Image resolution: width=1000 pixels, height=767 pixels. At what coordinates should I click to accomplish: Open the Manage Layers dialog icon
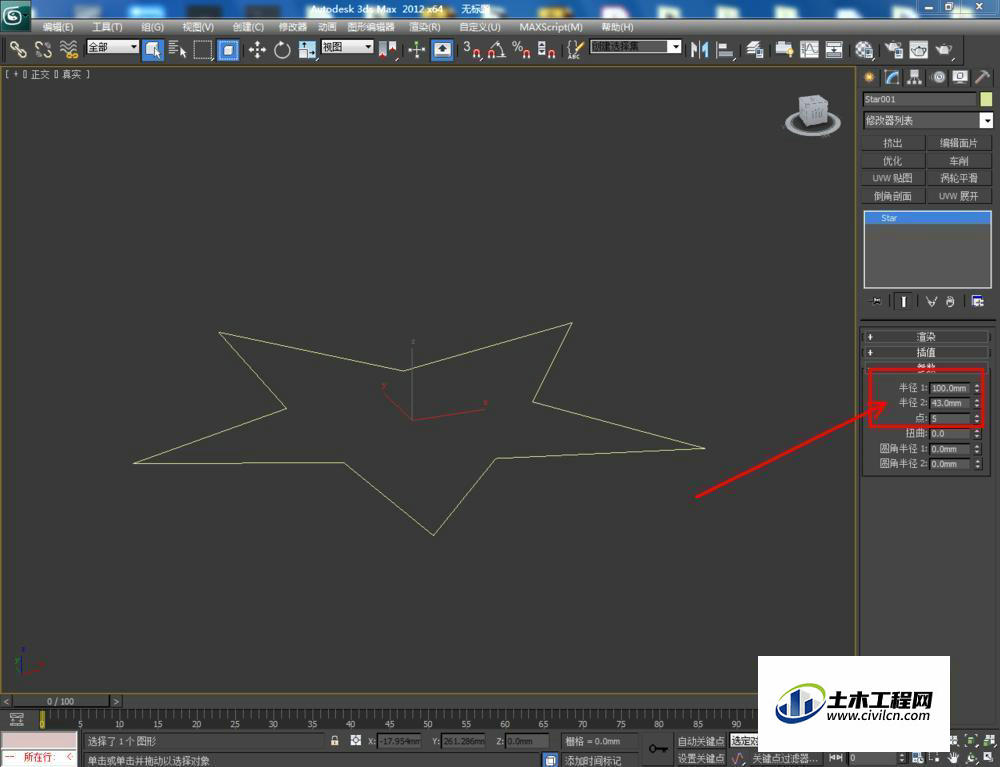[x=754, y=49]
